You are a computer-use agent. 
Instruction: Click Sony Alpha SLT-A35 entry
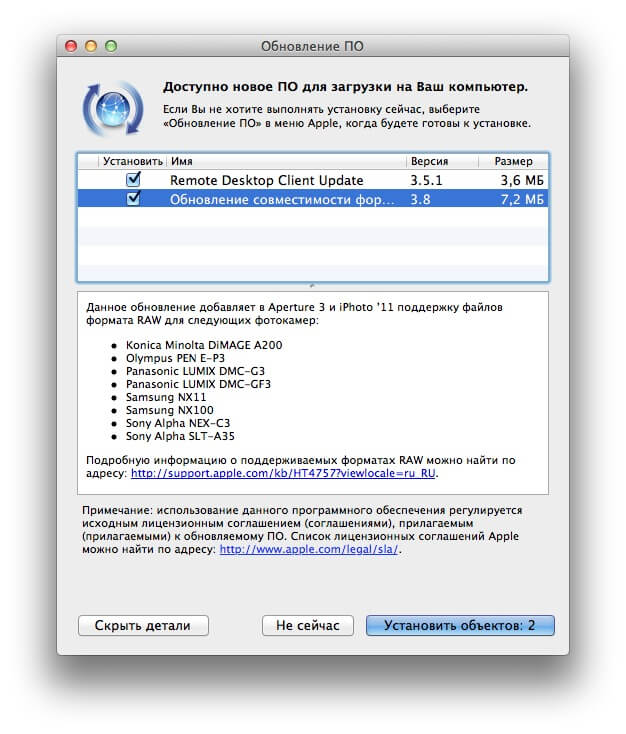(180, 436)
